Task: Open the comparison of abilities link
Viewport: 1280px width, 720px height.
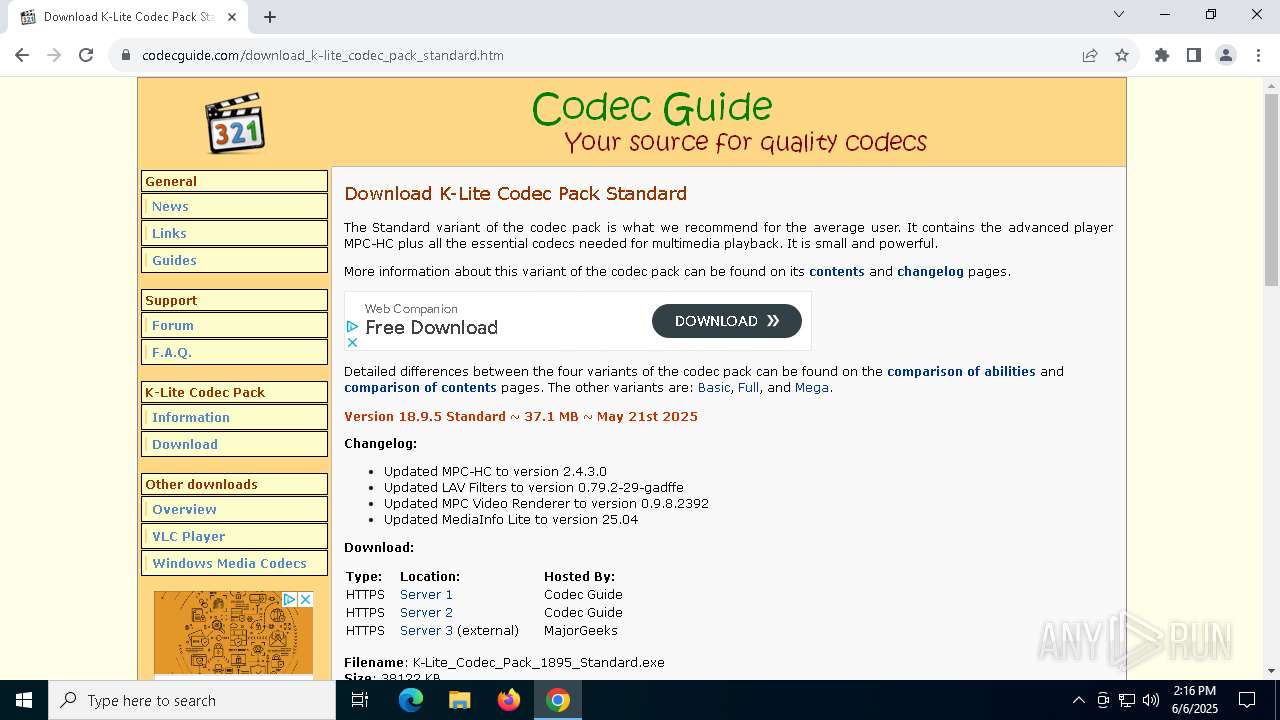Action: coord(961,372)
